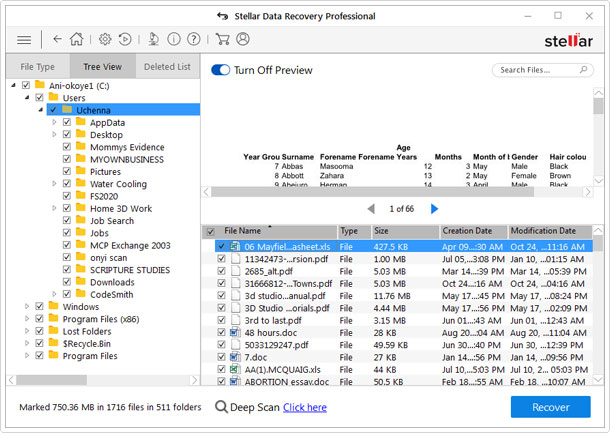The image size is (610, 433).
Task: Click the Word icon of 7.doc
Action: tap(235, 357)
